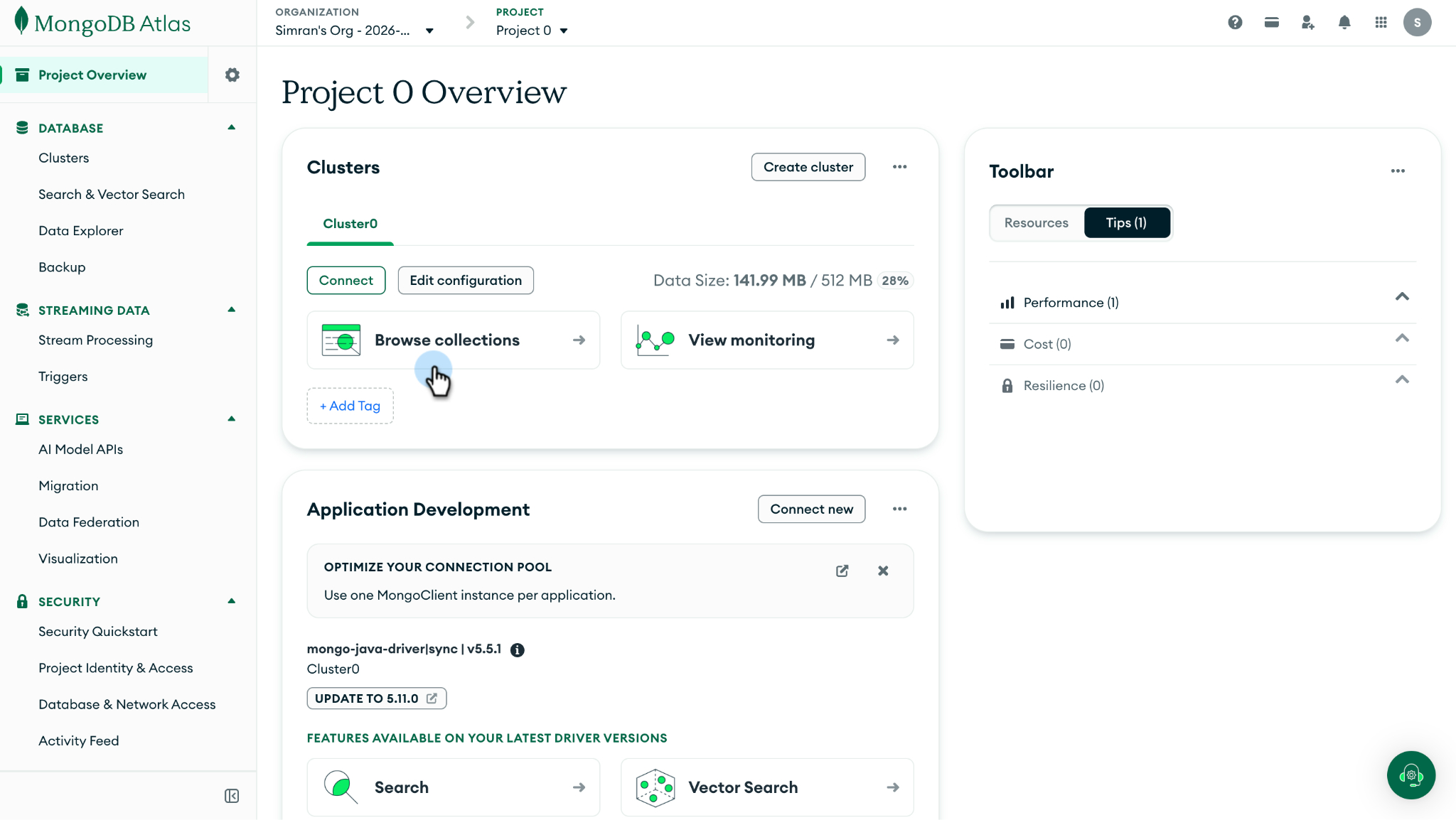Open Data Explorer in sidebar
The width and height of the screenshot is (1456, 820).
pos(81,231)
